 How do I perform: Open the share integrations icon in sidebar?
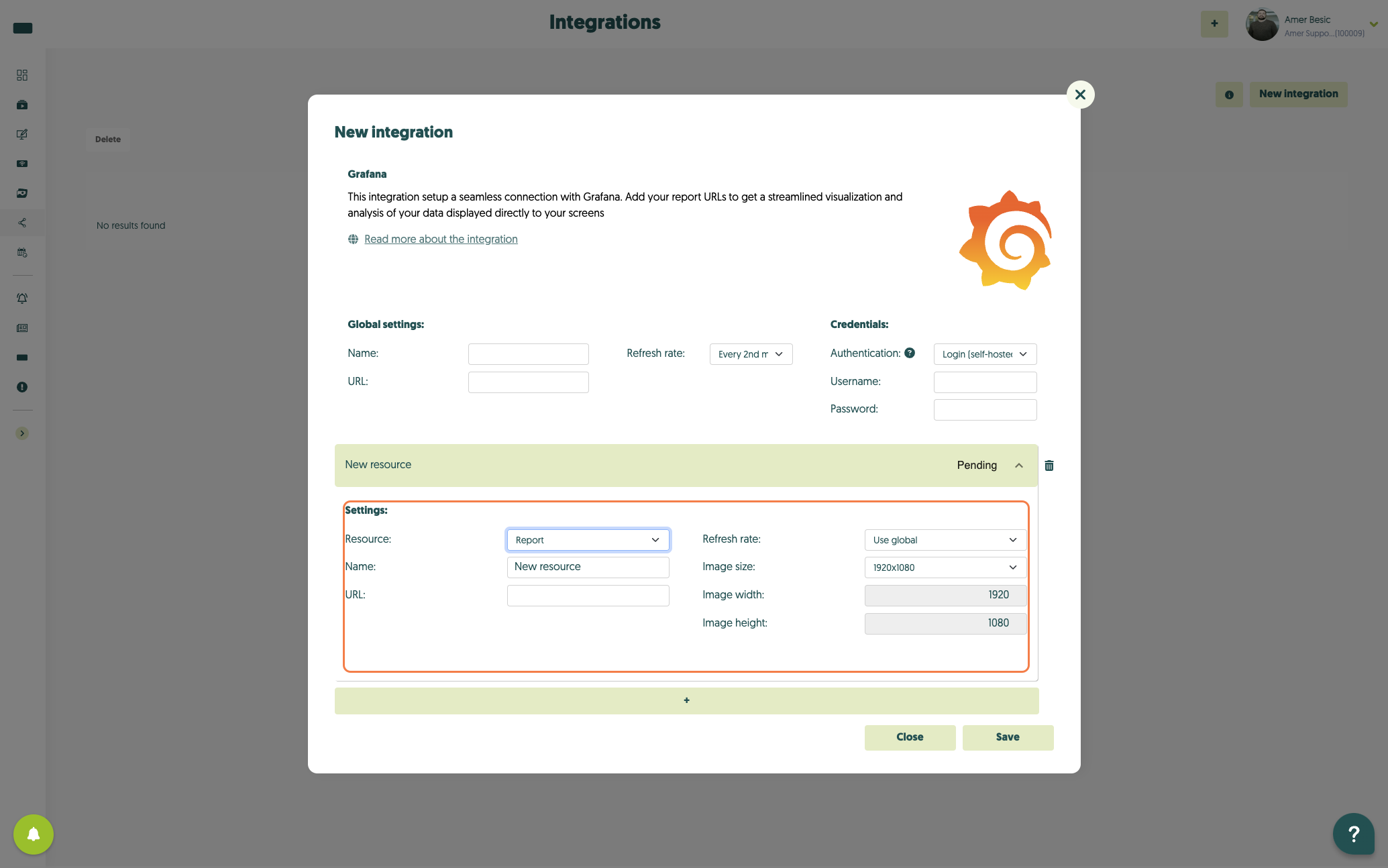pyautogui.click(x=22, y=223)
